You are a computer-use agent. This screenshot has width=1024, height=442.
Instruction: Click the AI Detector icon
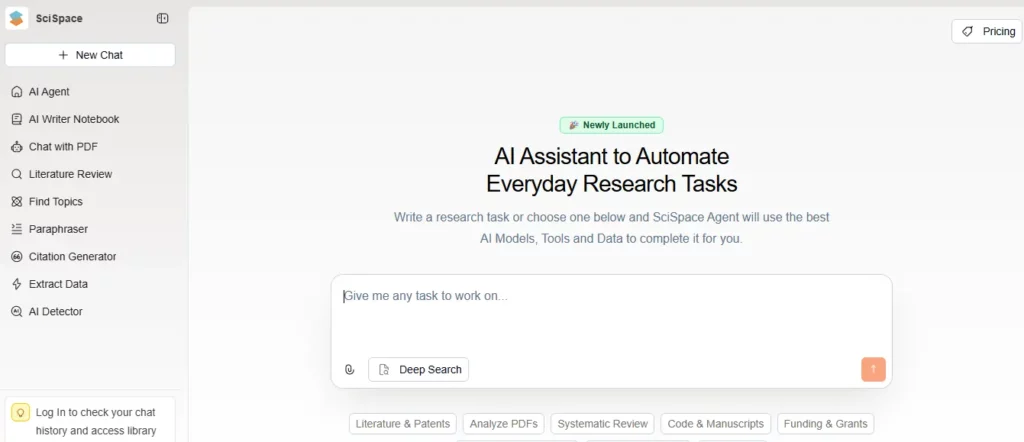[x=17, y=312]
